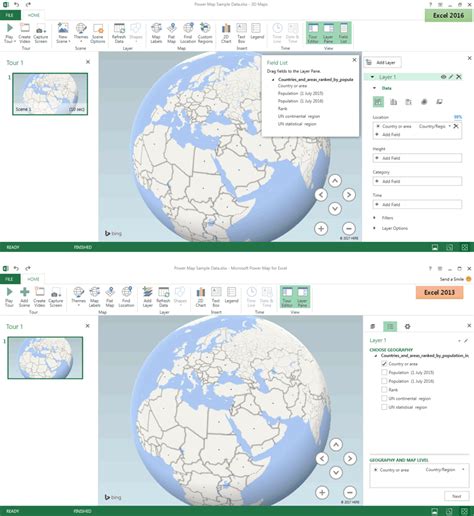Expand Layer Options in the Excel 2016 Layer Pane
Viewport: 474px width, 516px height.
374,228
